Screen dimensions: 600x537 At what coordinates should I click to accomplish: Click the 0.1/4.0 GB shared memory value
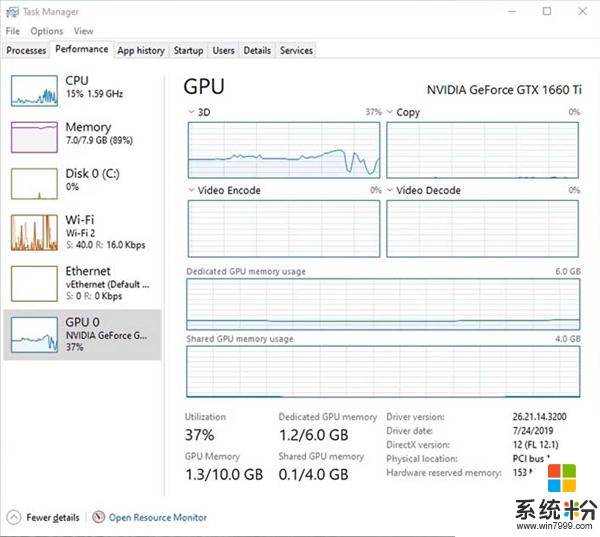pos(314,475)
